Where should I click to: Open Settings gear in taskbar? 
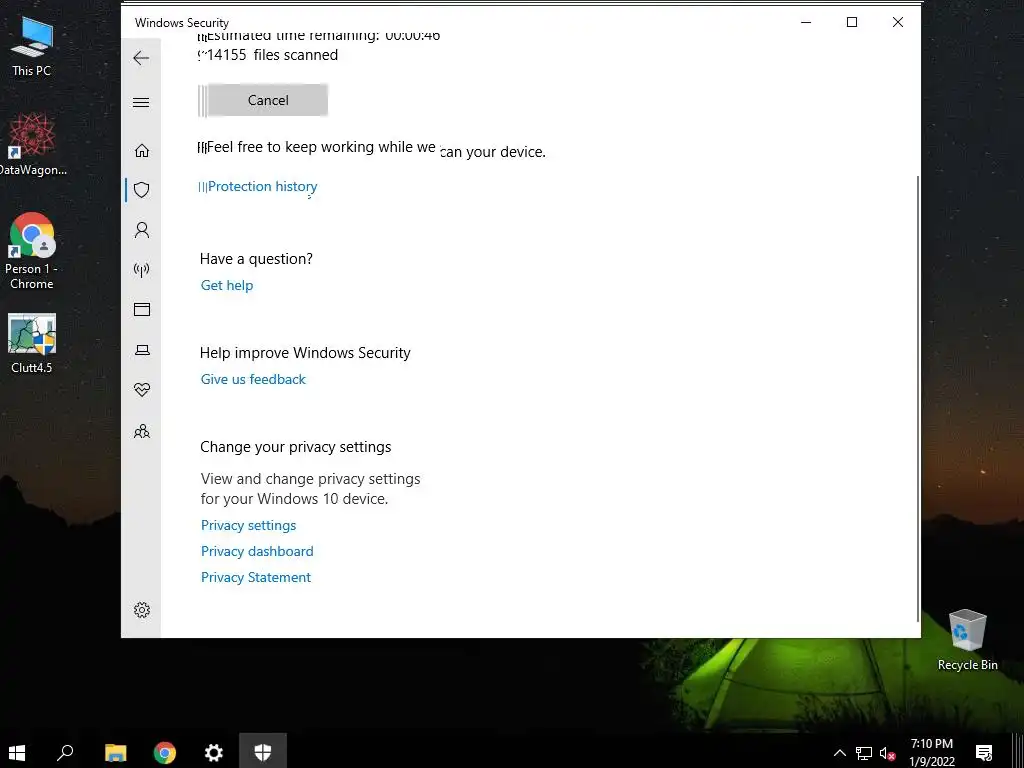pyautogui.click(x=214, y=752)
